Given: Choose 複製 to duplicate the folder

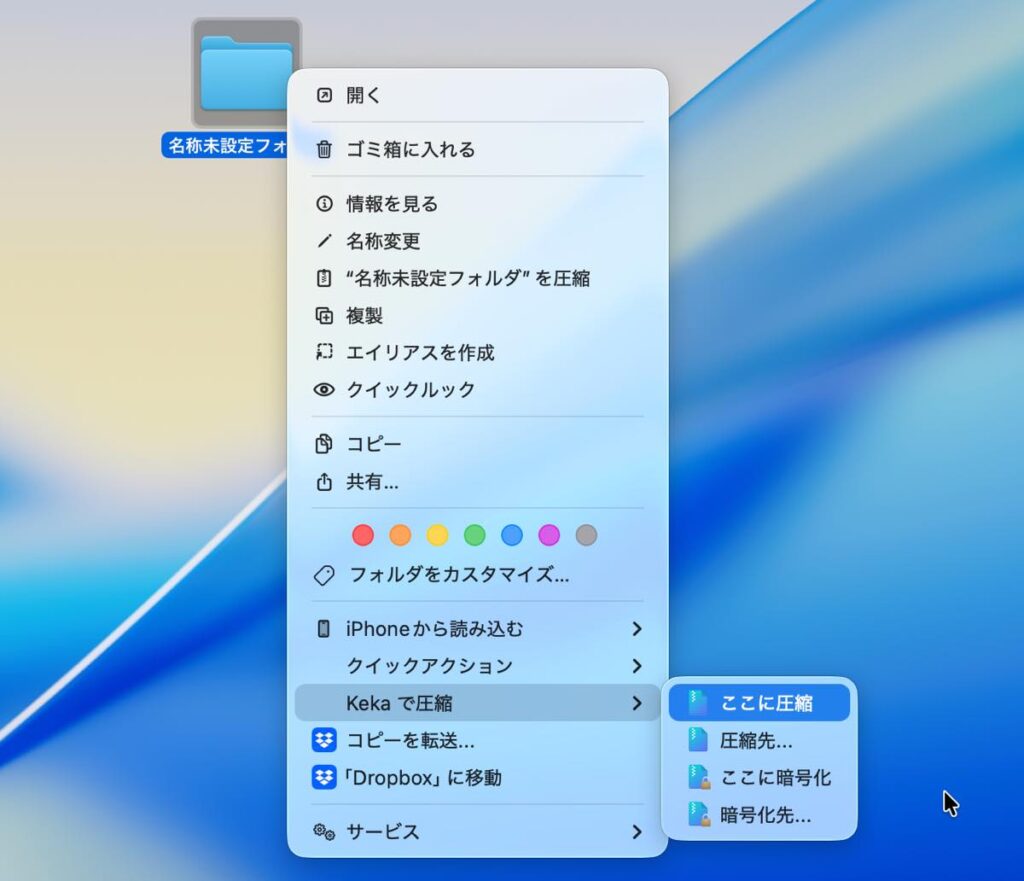Looking at the screenshot, I should tap(364, 316).
